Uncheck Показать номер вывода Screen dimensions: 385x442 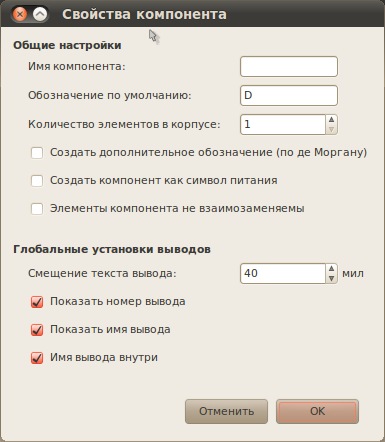(x=37, y=302)
